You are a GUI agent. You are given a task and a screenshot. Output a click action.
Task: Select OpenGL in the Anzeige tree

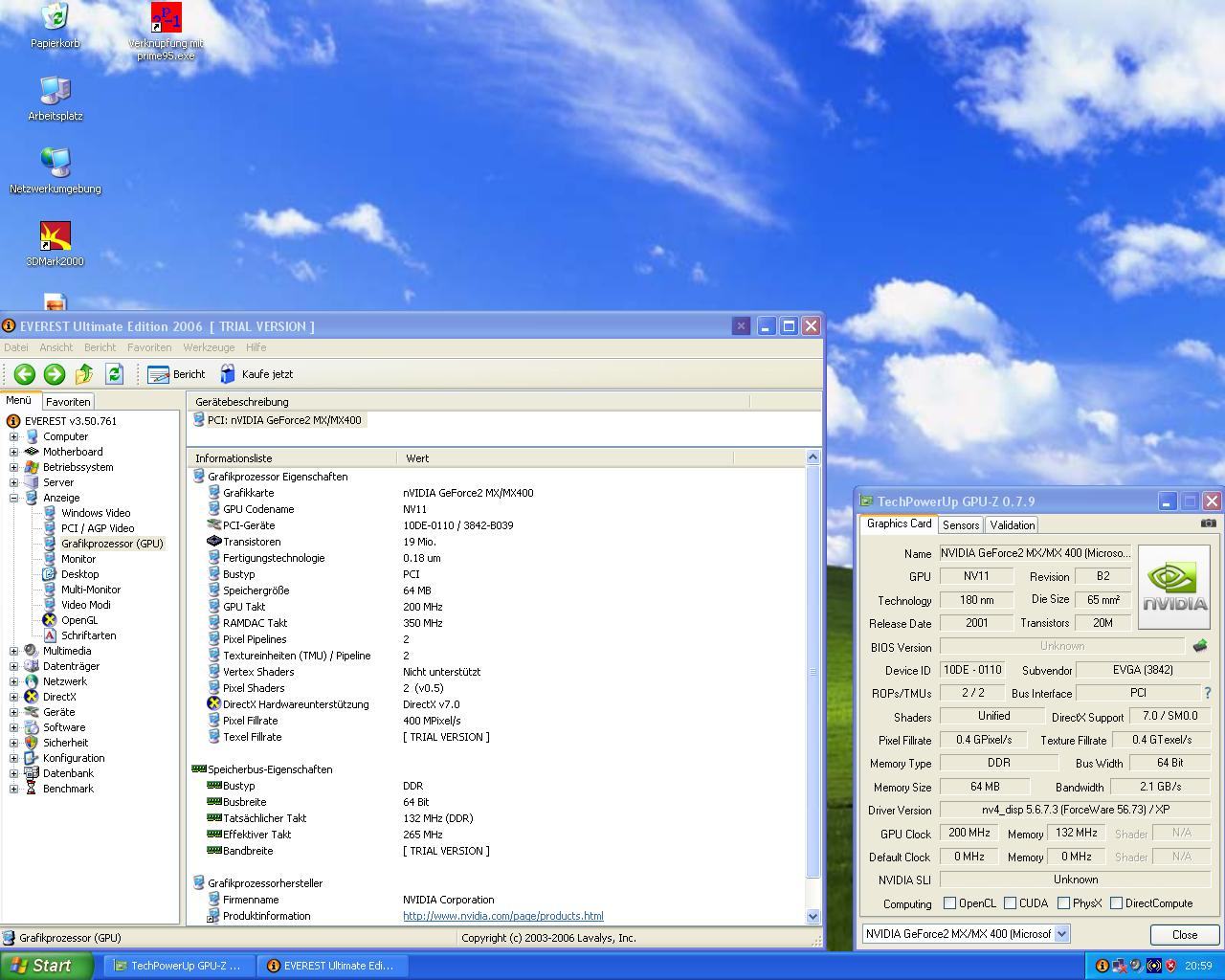(79, 620)
